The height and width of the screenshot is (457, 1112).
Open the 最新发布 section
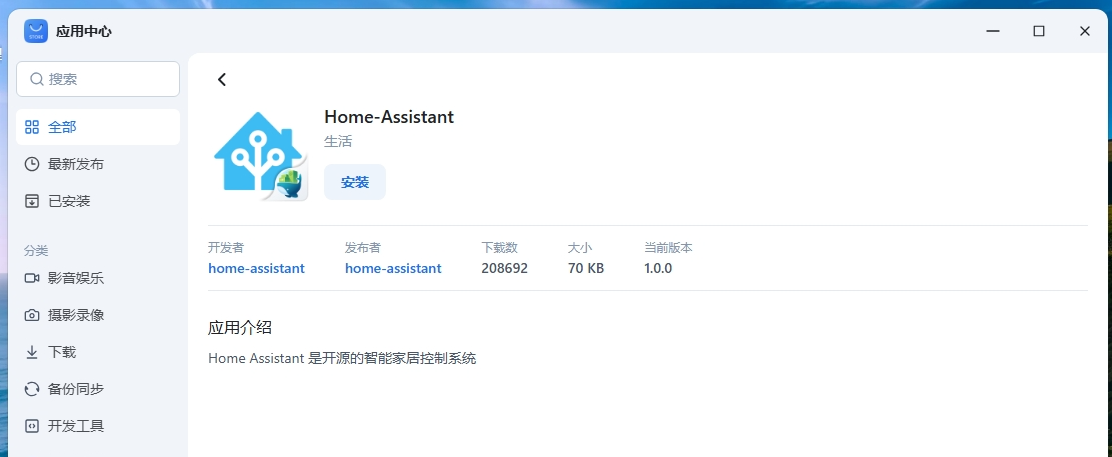(x=98, y=164)
